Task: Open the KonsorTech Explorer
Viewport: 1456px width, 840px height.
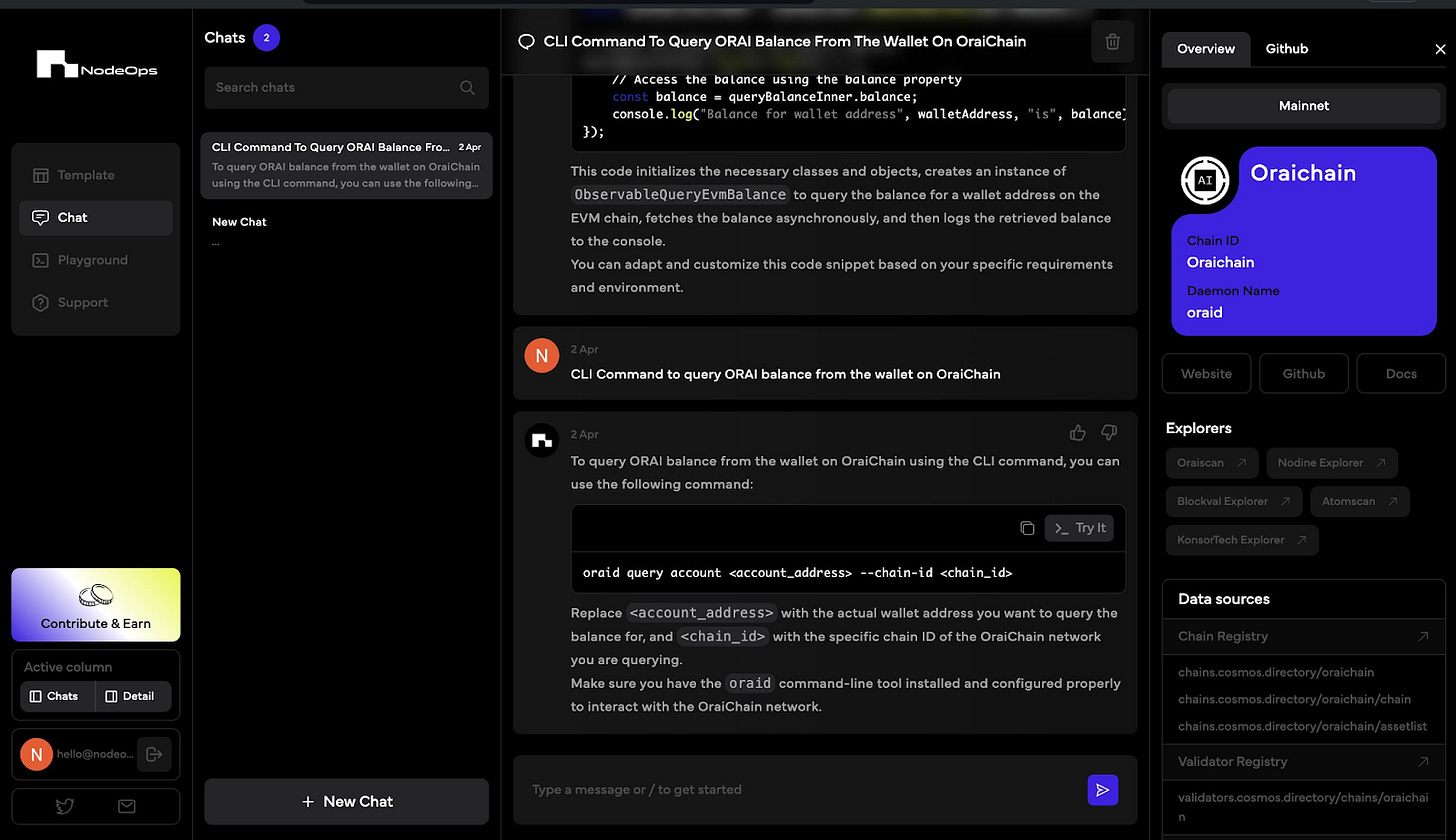Action: coord(1242,541)
